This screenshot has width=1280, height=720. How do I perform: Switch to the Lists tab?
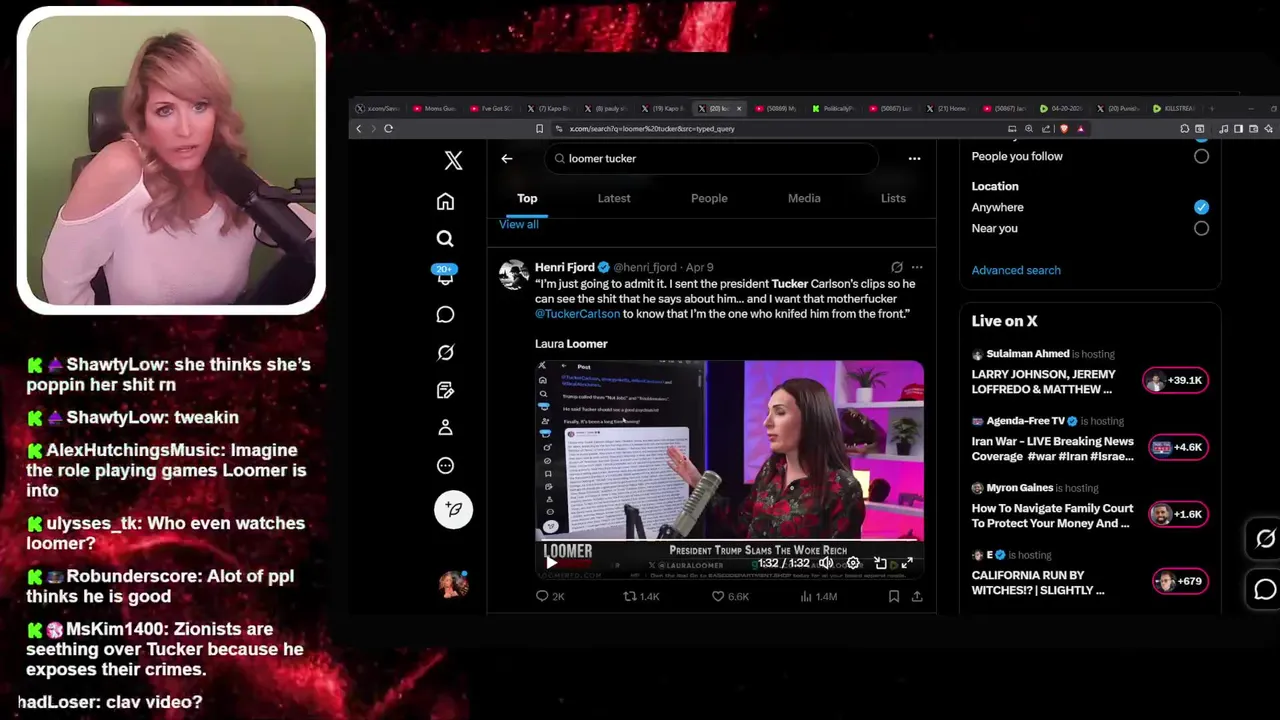pos(893,198)
